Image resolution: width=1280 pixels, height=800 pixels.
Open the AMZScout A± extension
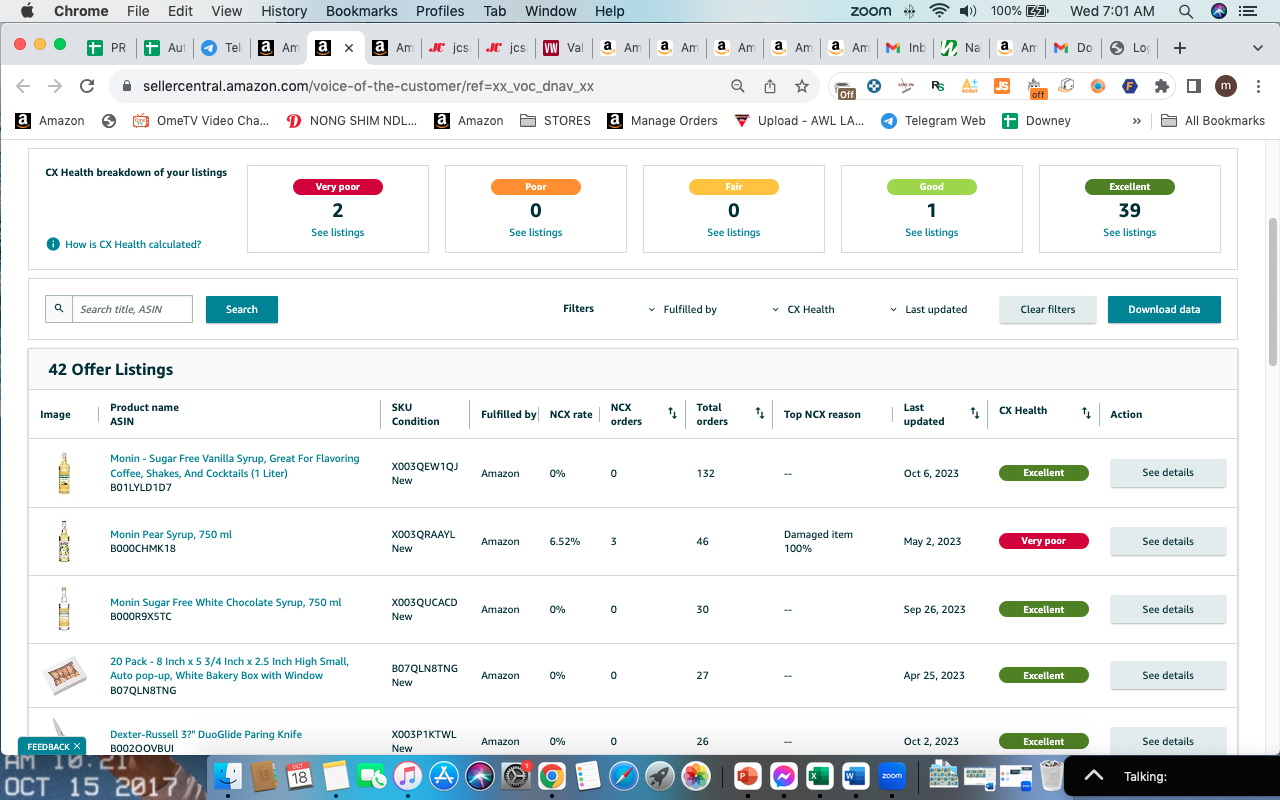[969, 86]
